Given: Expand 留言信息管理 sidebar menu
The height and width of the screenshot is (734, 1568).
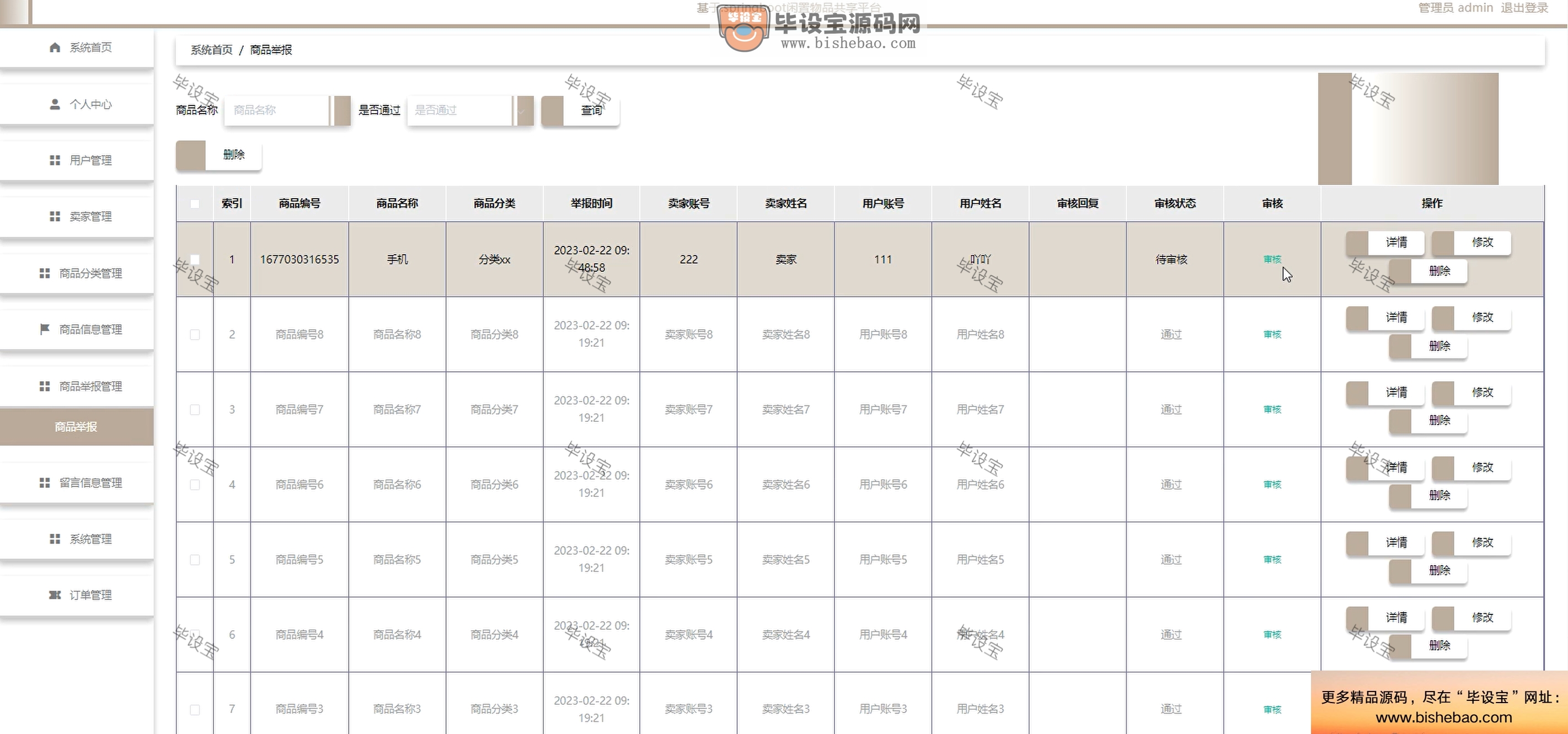Looking at the screenshot, I should pos(77,483).
